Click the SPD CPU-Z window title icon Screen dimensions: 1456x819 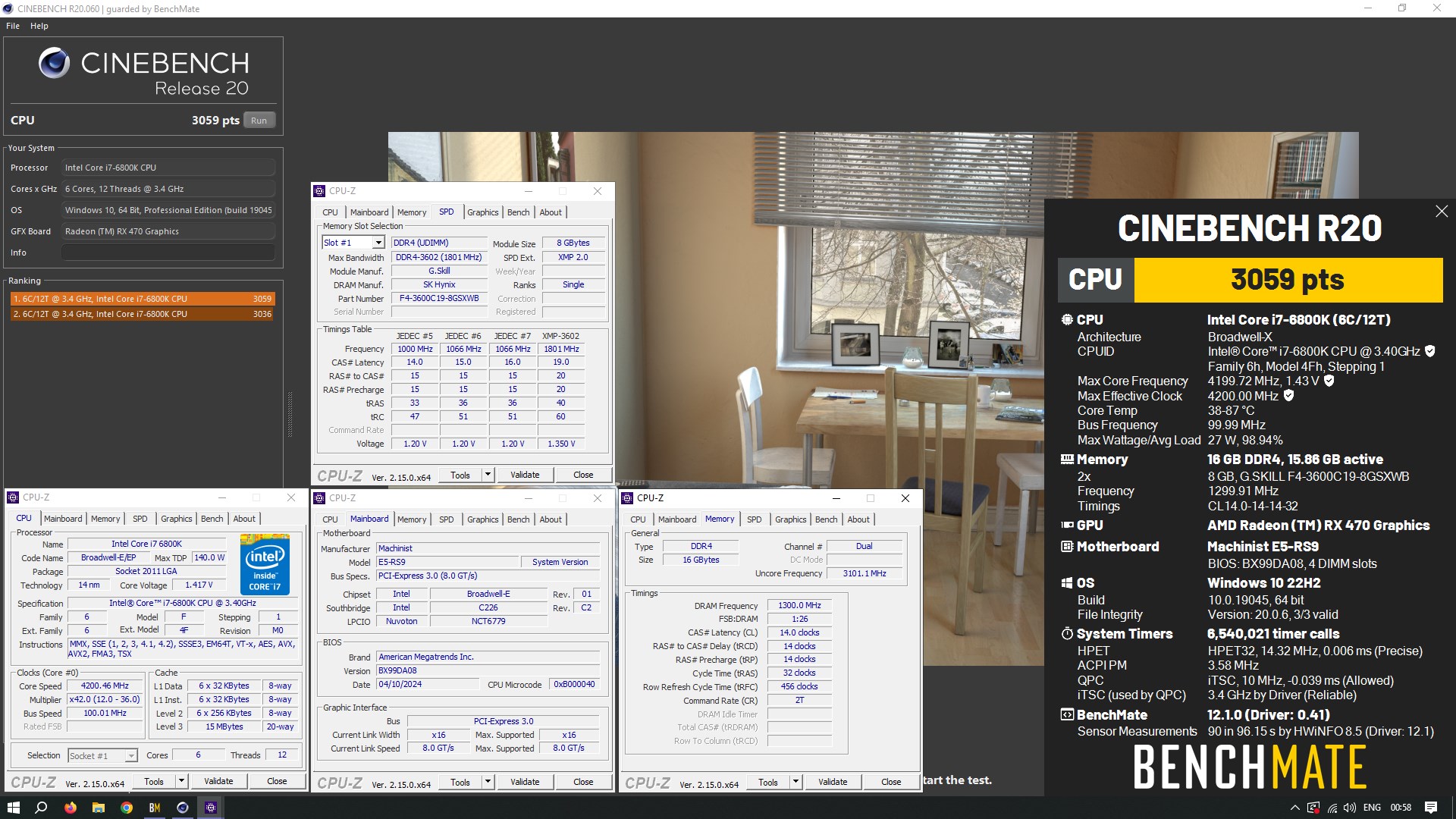(320, 191)
